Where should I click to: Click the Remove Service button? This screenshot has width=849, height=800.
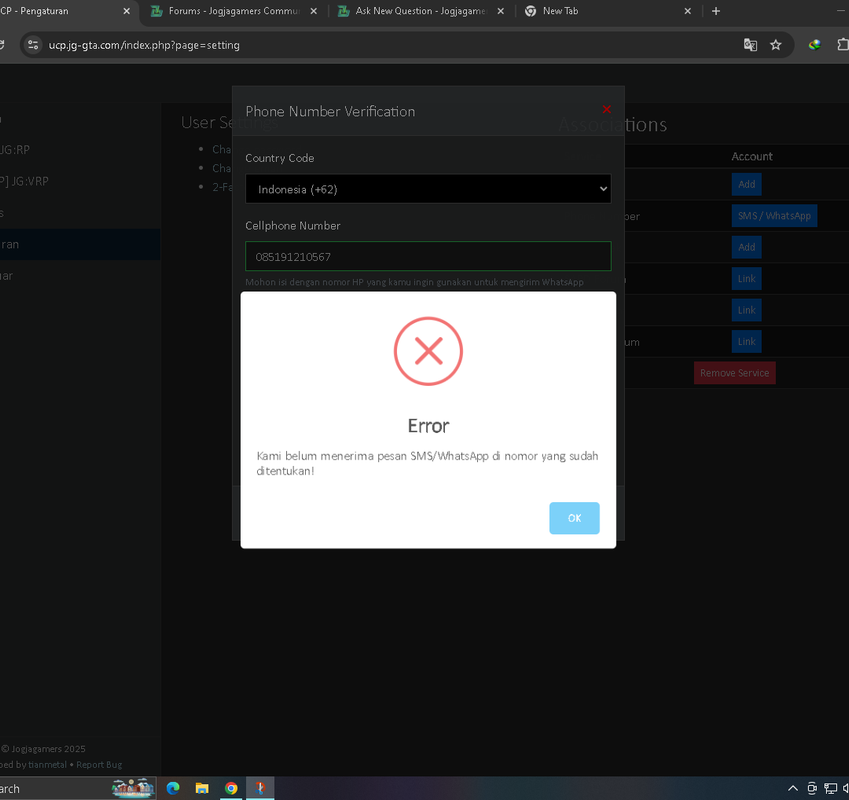(x=734, y=373)
